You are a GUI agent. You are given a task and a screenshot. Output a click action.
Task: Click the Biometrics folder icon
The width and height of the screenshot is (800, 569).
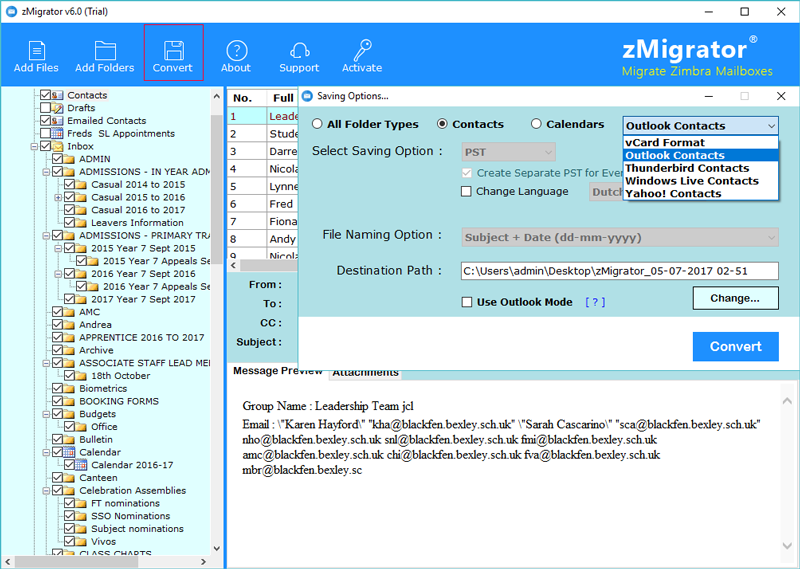[70, 388]
